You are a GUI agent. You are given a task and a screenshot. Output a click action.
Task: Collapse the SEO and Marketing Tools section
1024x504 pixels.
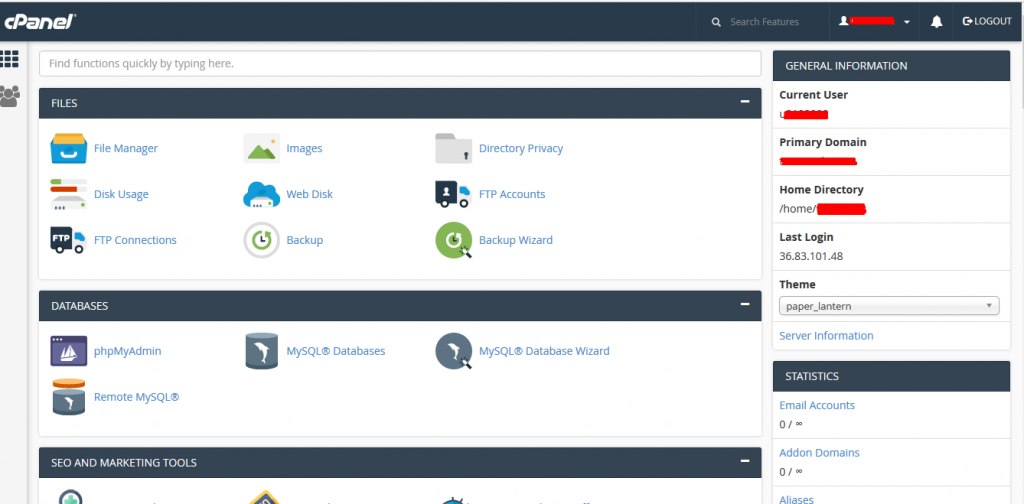click(x=744, y=462)
